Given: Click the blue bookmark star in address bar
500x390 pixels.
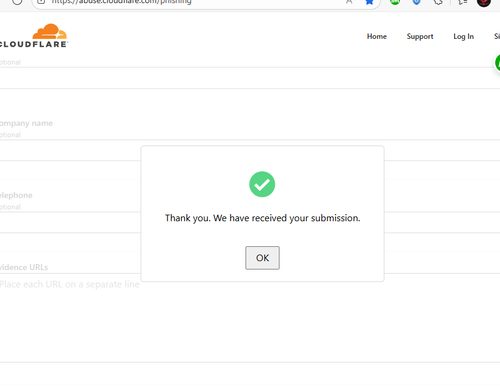Looking at the screenshot, I should click(369, 2).
